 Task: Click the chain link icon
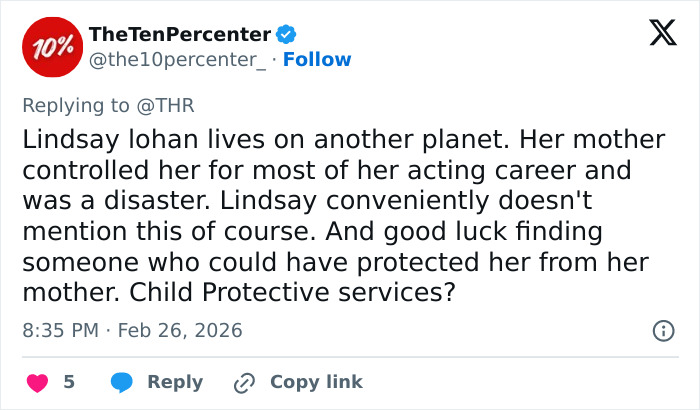click(x=244, y=382)
